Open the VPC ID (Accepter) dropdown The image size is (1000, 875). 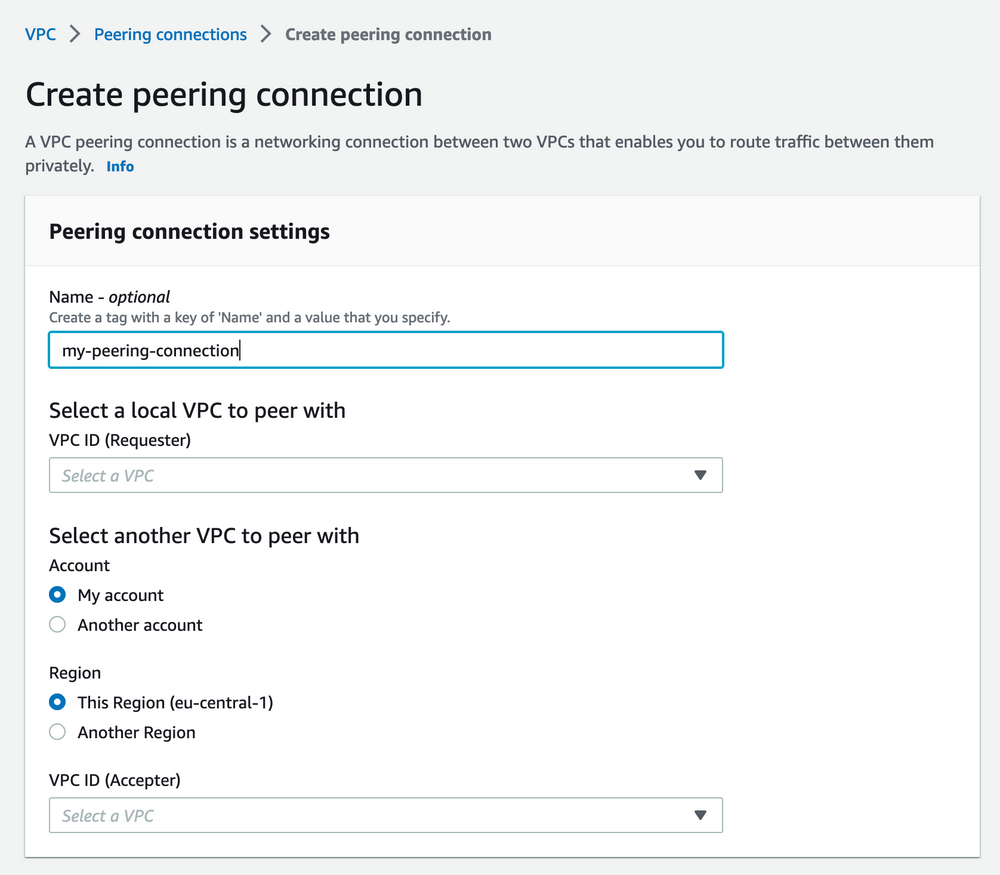(385, 815)
